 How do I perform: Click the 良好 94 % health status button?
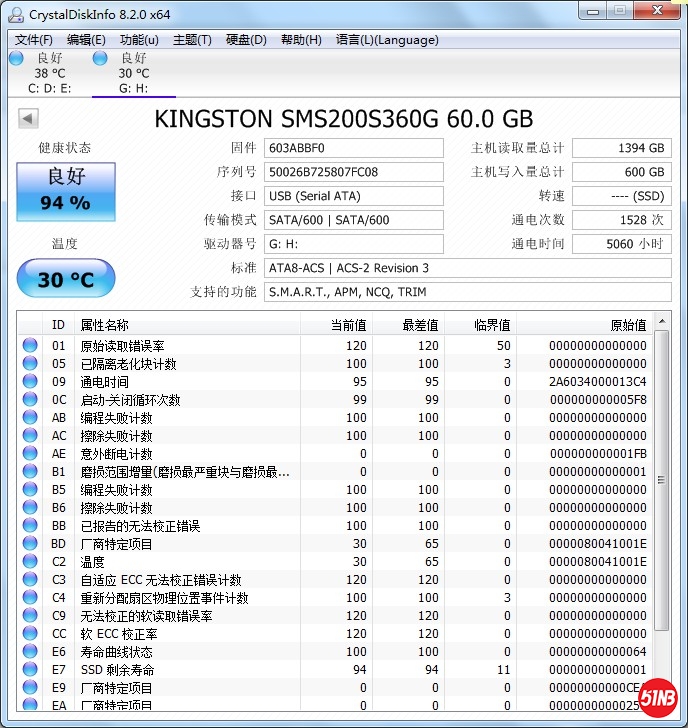(x=66, y=191)
